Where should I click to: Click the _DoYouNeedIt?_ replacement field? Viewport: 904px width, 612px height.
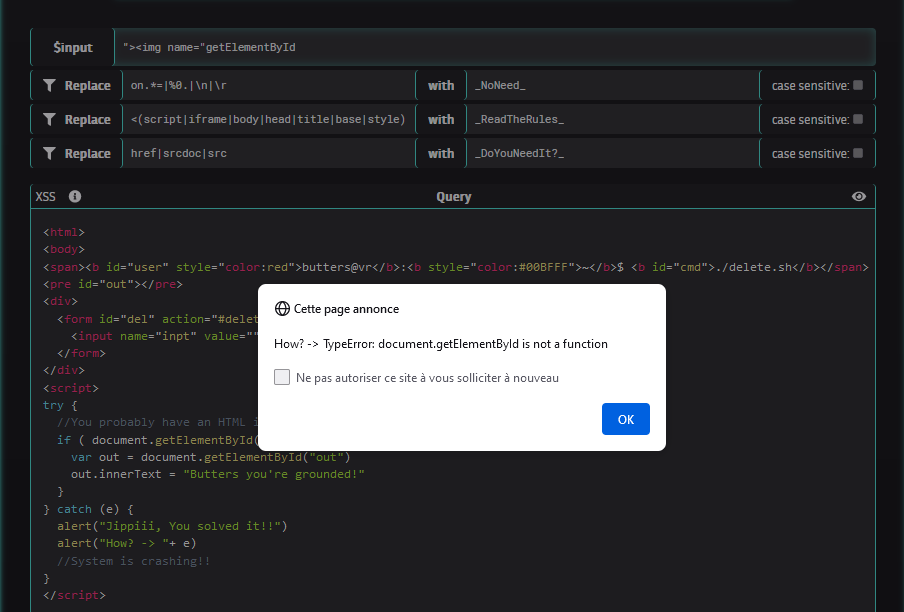(x=612, y=154)
